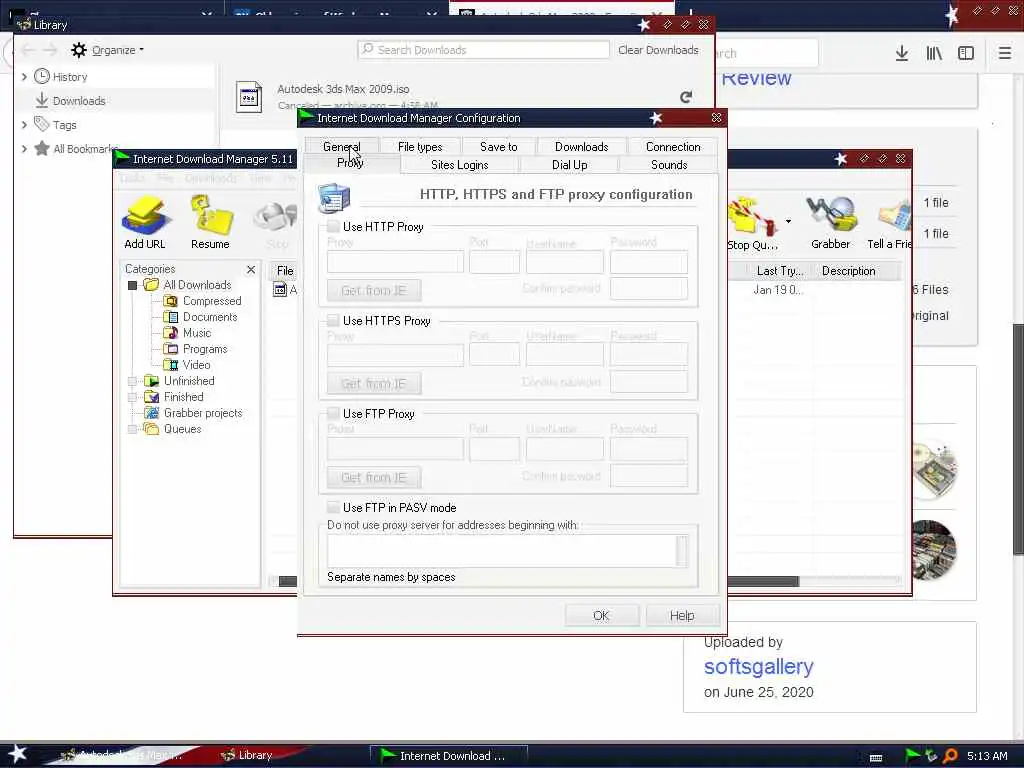The height and width of the screenshot is (768, 1024).
Task: Open the softsgallery uploader link
Action: tap(758, 666)
